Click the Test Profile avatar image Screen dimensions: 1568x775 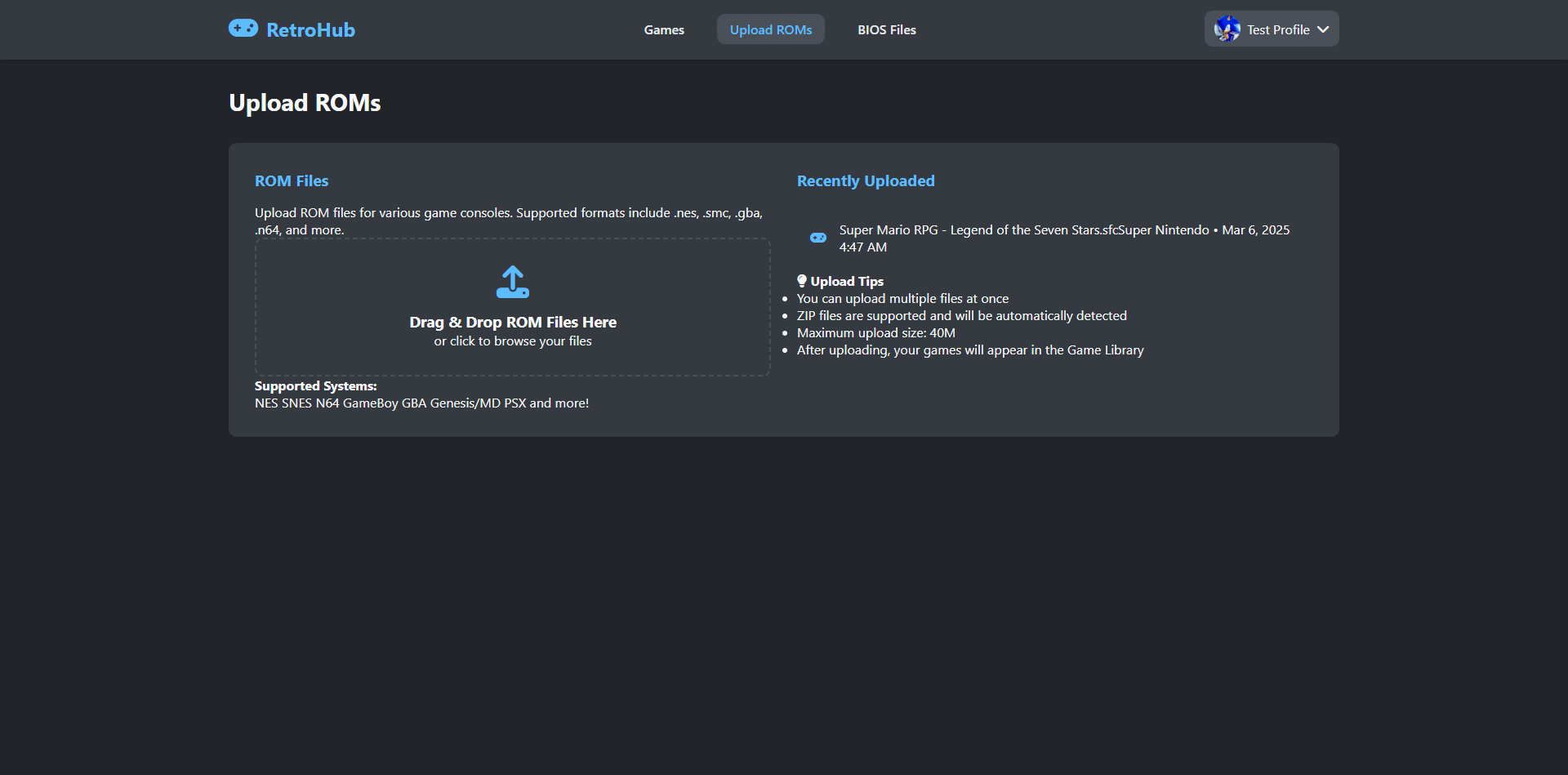(x=1227, y=29)
